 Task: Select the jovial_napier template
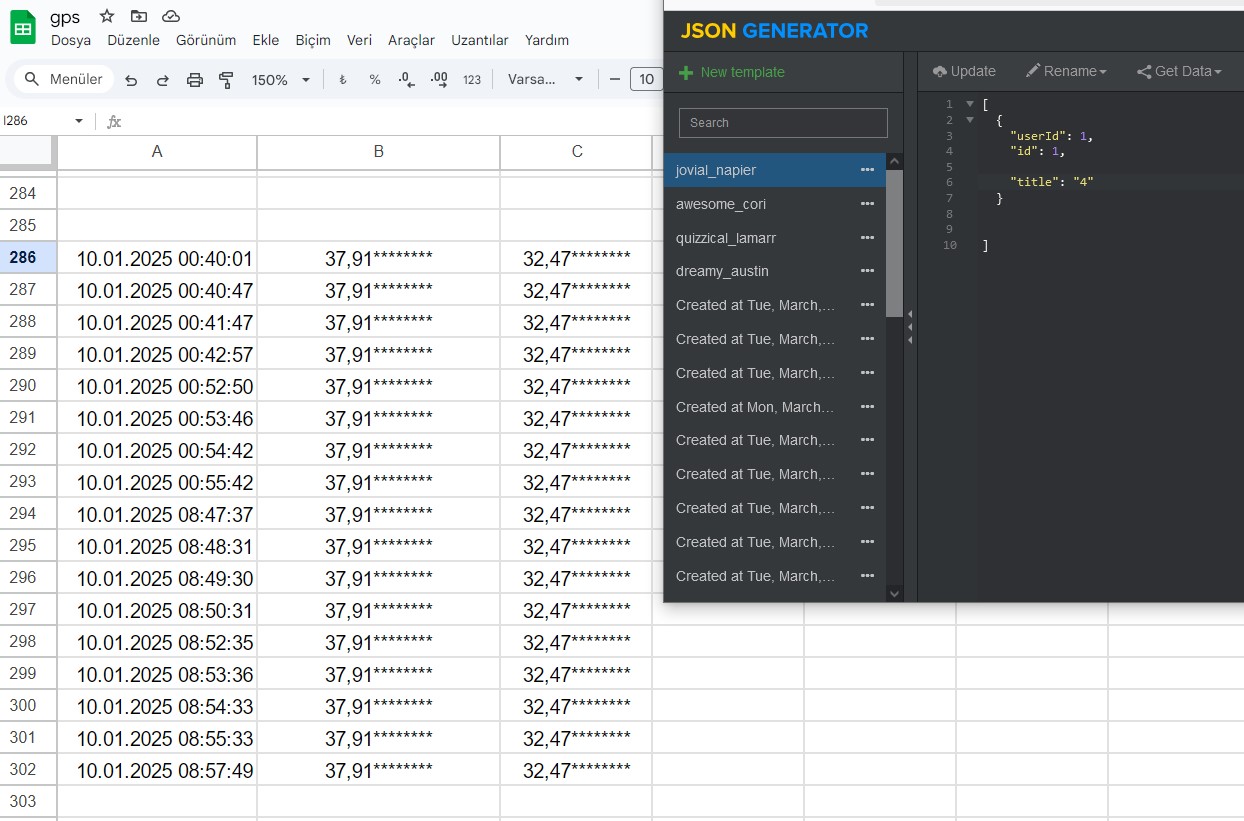(774, 170)
